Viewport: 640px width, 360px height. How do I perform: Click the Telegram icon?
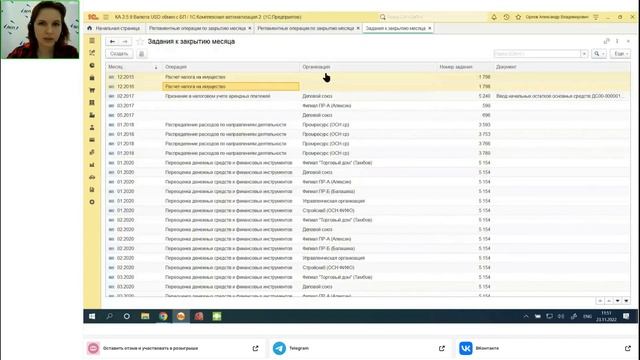point(280,348)
